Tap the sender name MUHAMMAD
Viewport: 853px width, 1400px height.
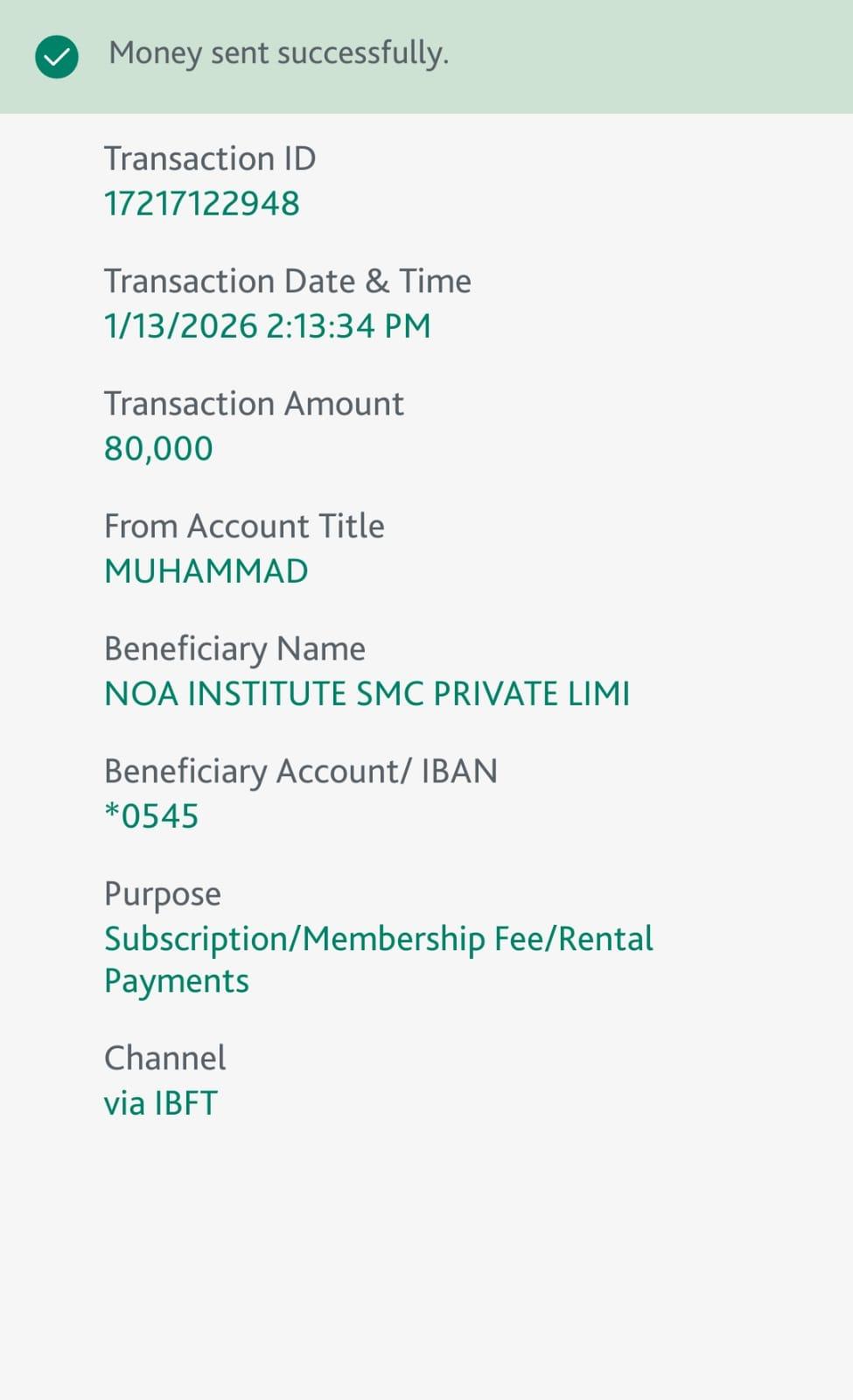point(206,571)
